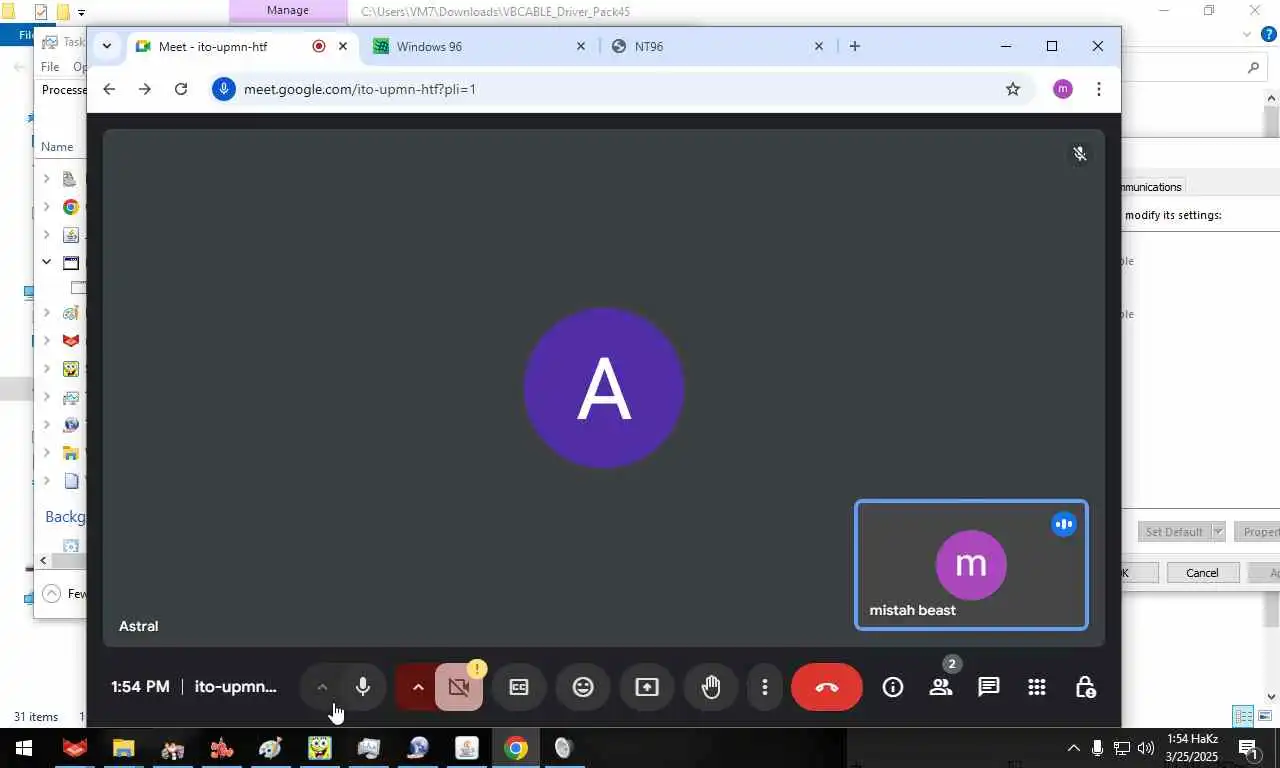Open the Set Default dropdown arrow
This screenshot has height=768, width=1280.
point(1218,532)
